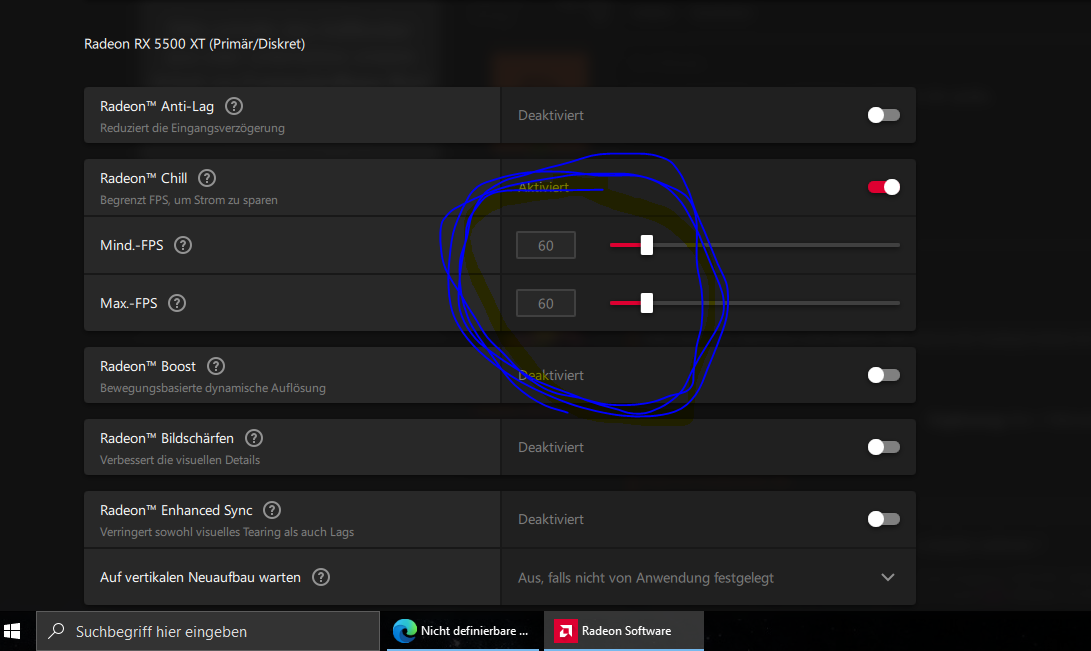Open the Windows Start menu
This screenshot has height=651, width=1091.
pyautogui.click(x=12, y=632)
